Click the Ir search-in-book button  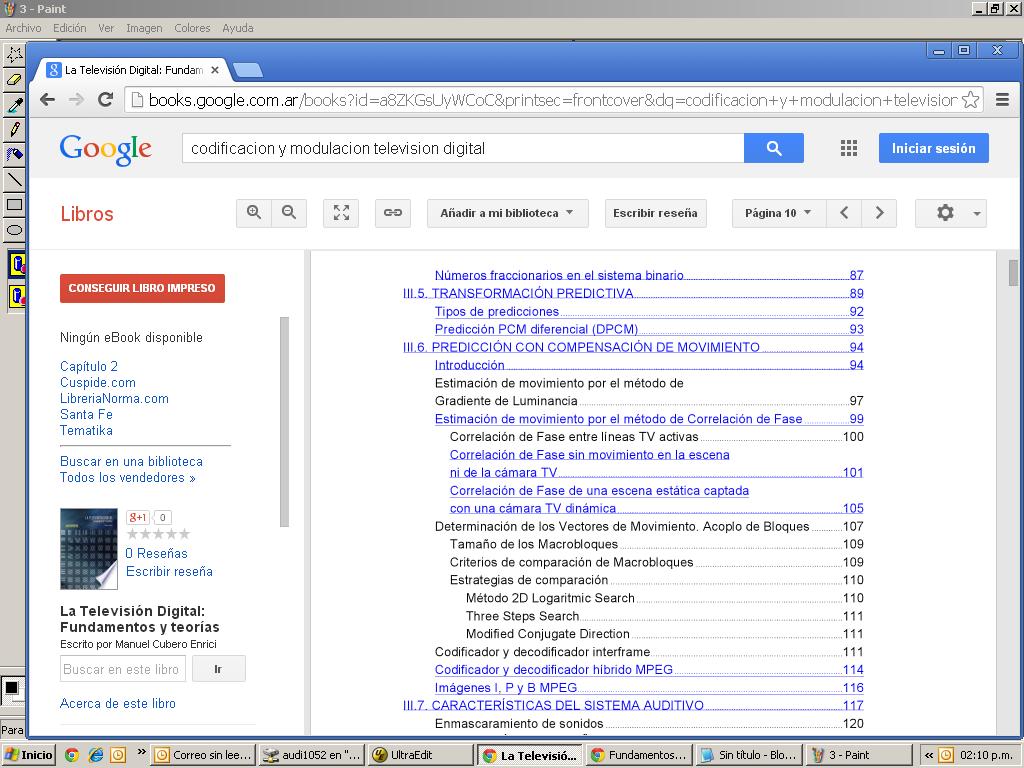click(x=218, y=669)
